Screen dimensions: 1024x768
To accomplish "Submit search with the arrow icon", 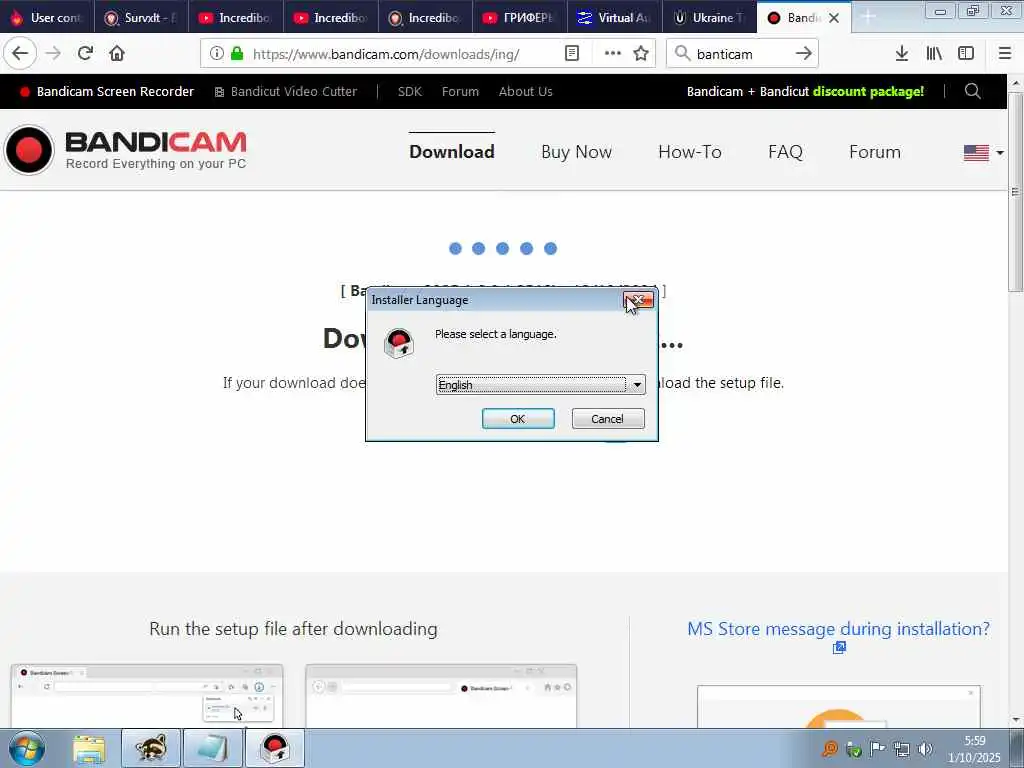I will pos(804,54).
